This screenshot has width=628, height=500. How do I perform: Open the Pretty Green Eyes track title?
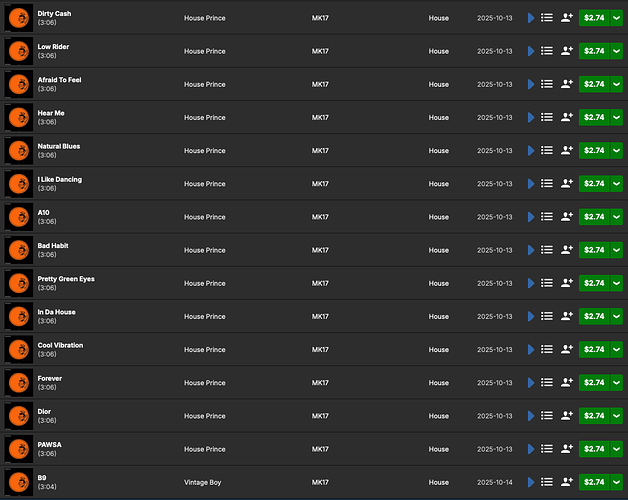pyautogui.click(x=66, y=279)
